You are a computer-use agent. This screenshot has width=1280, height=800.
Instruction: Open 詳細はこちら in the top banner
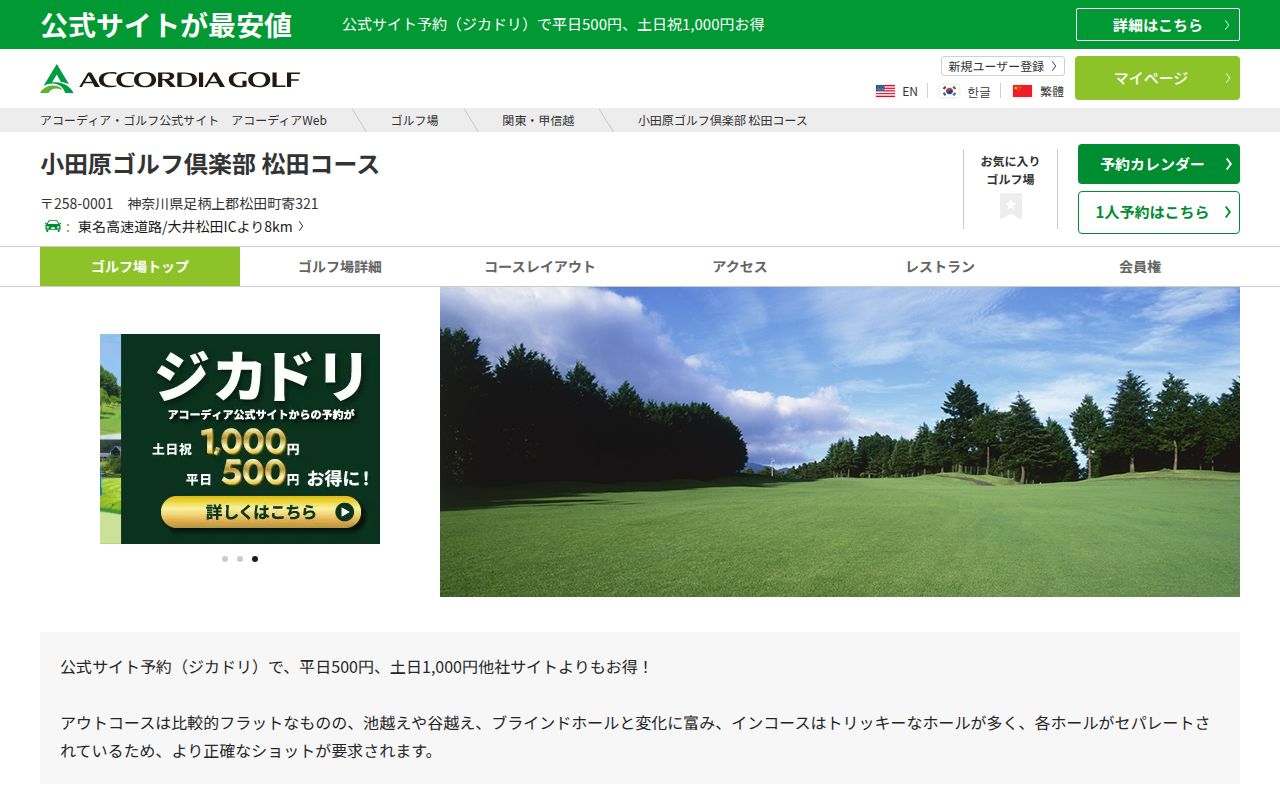1158,25
